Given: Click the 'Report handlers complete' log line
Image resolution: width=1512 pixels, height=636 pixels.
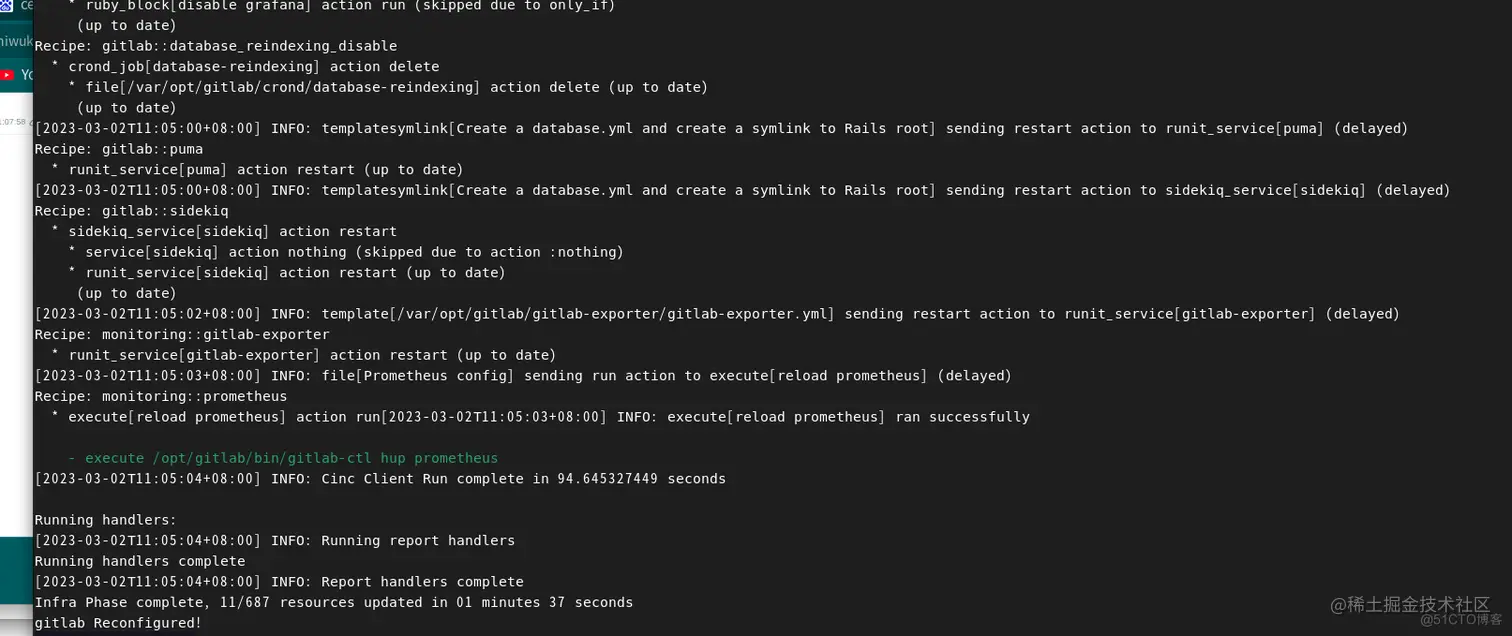Looking at the screenshot, I should tap(279, 582).
